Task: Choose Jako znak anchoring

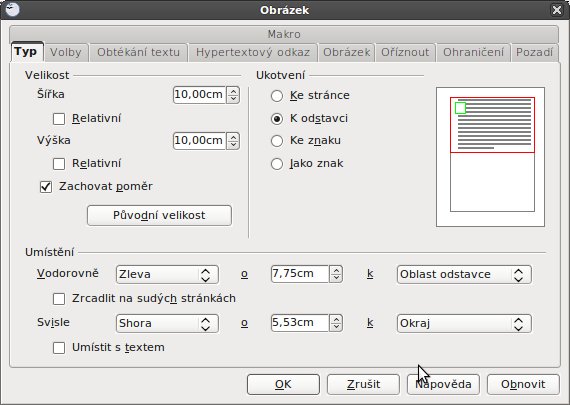Action: click(277, 164)
